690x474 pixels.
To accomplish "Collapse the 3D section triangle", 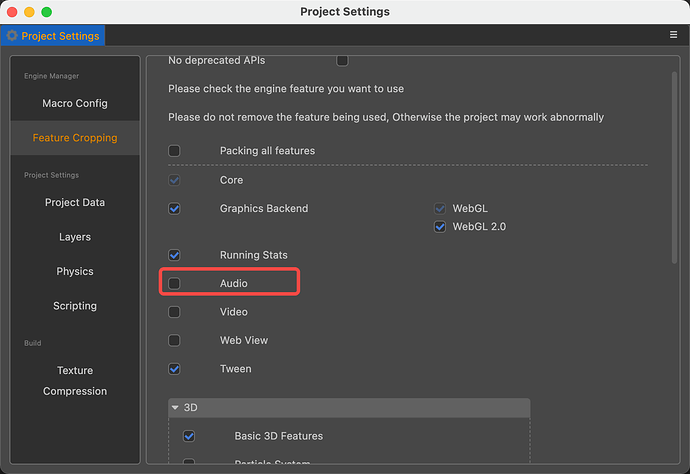I will click(x=176, y=408).
